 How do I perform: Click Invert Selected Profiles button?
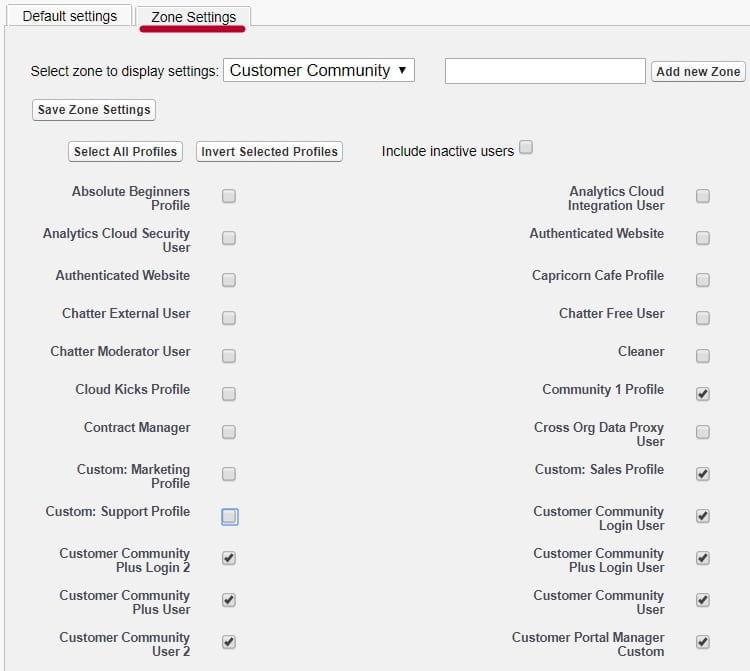[269, 152]
